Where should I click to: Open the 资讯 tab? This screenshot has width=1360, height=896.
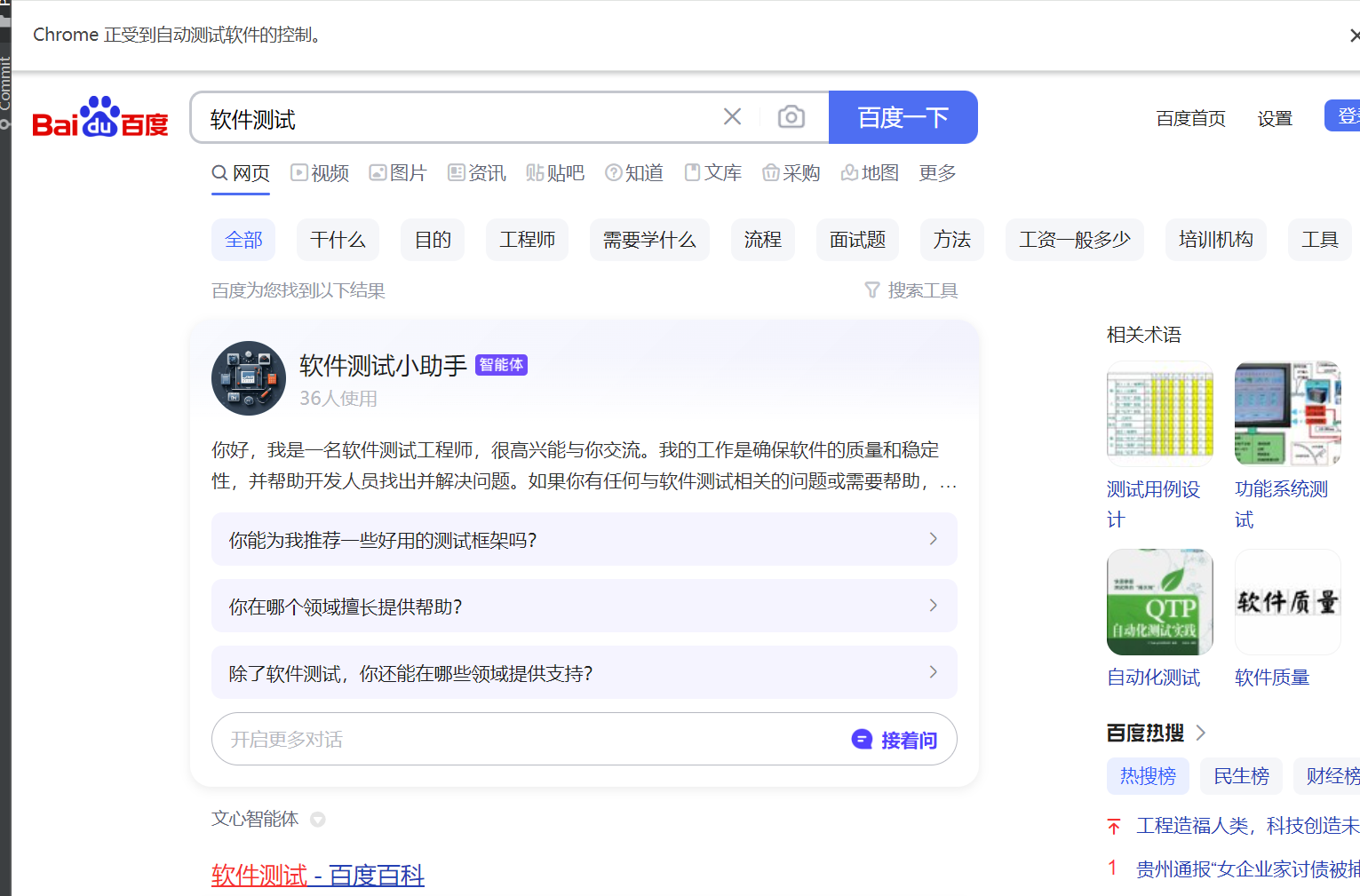click(x=477, y=173)
